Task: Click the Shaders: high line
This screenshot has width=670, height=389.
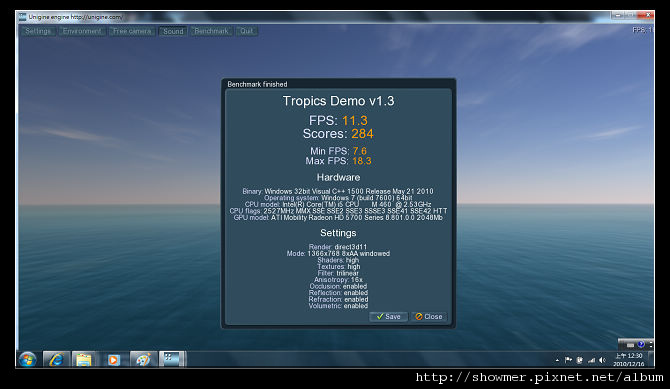Action: 338,260
